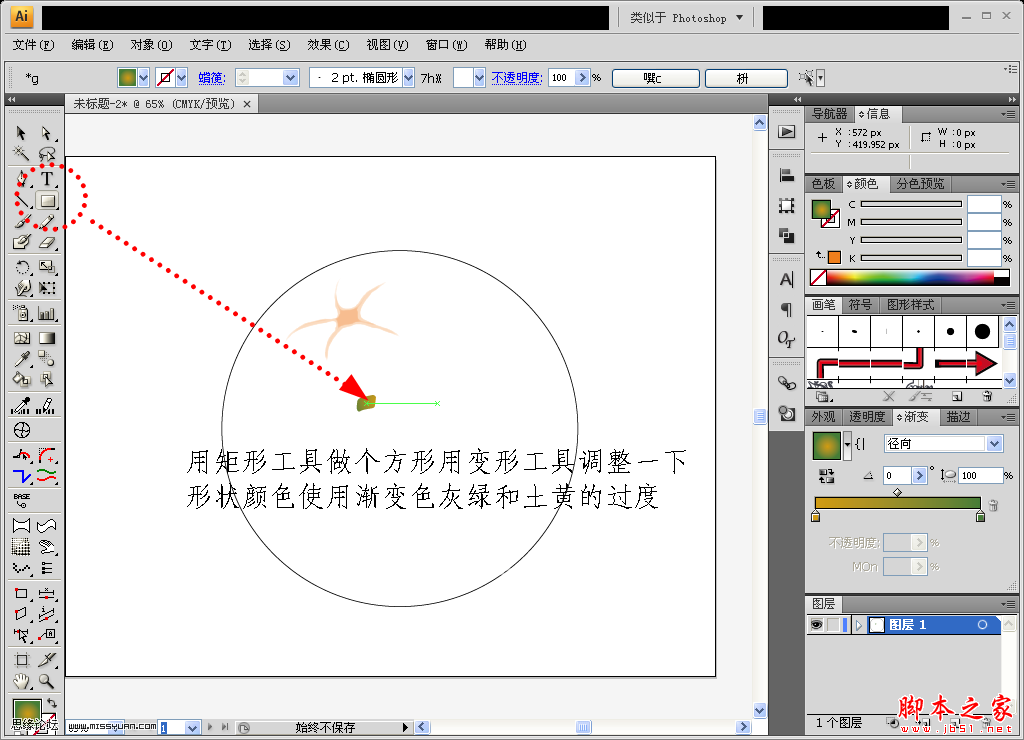The image size is (1024, 740).
Task: Open the 效果(C) menu
Action: click(x=328, y=44)
